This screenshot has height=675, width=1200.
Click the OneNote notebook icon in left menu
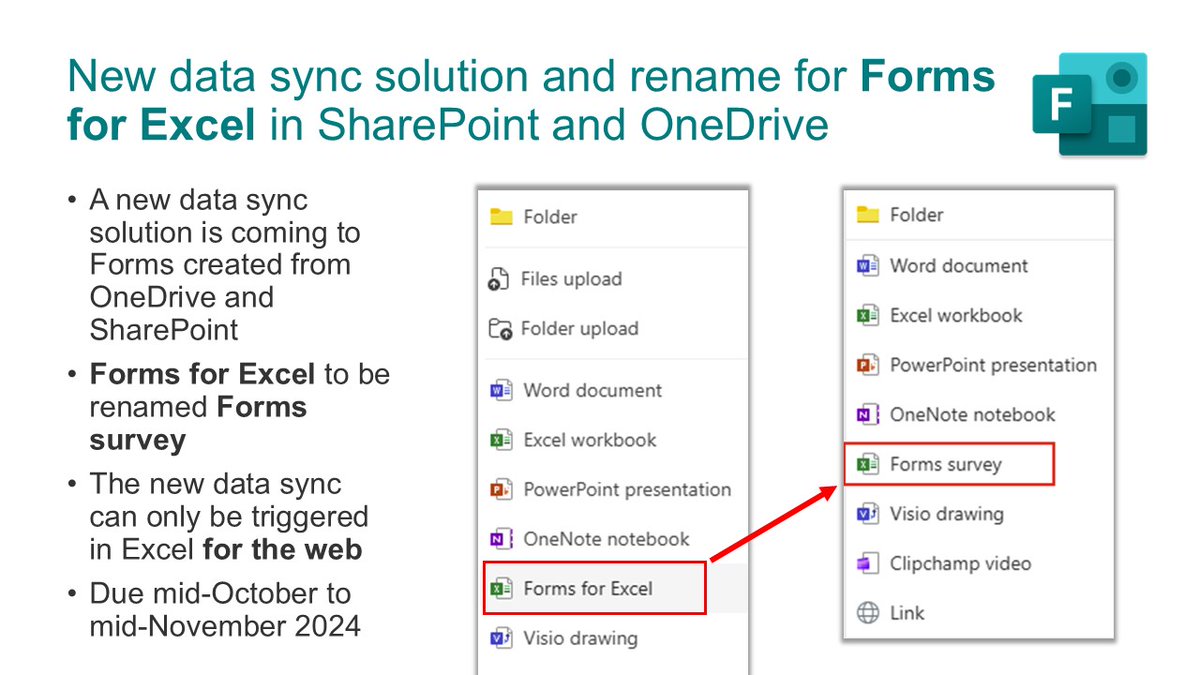(501, 540)
